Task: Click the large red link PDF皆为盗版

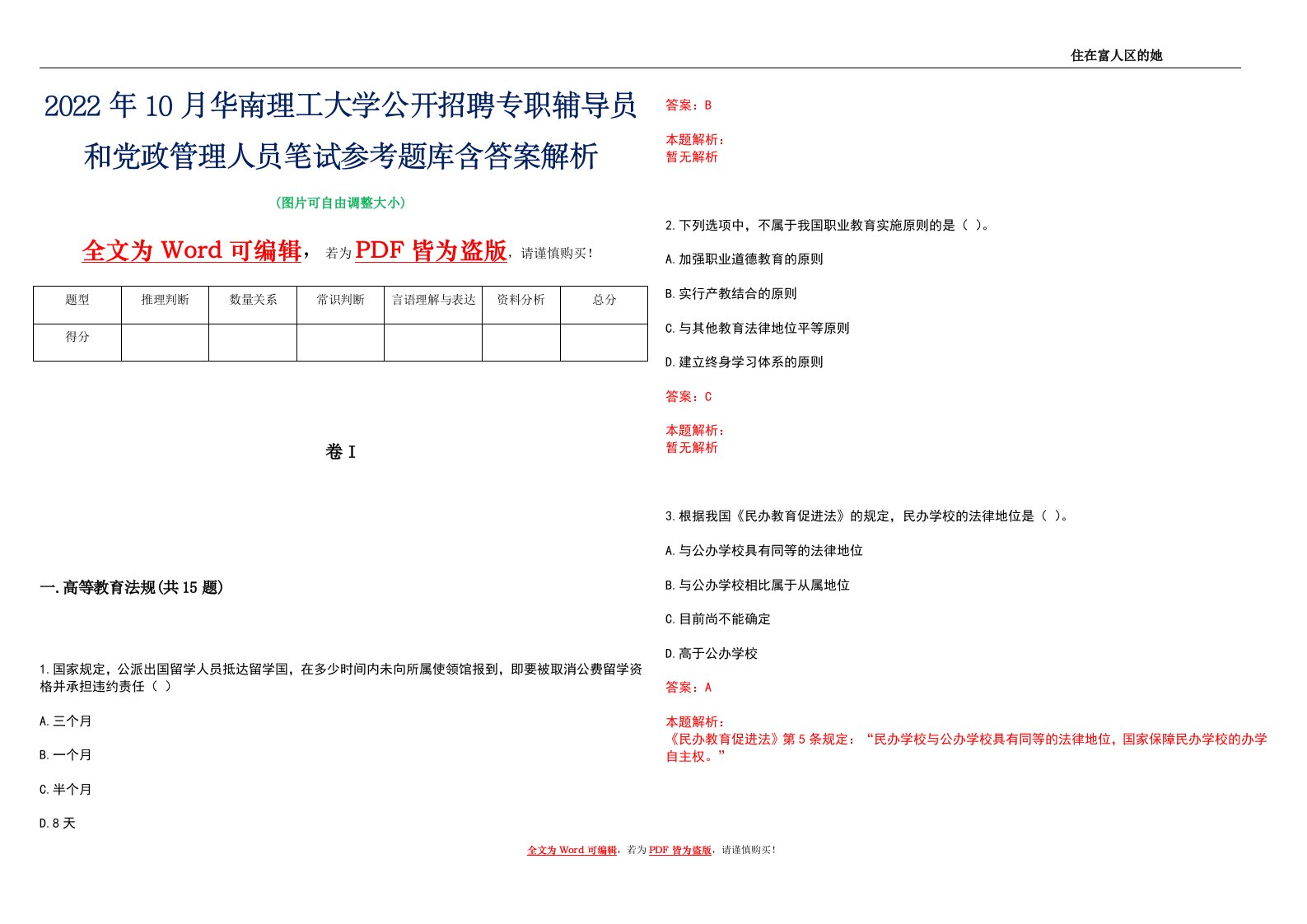Action: (x=431, y=250)
